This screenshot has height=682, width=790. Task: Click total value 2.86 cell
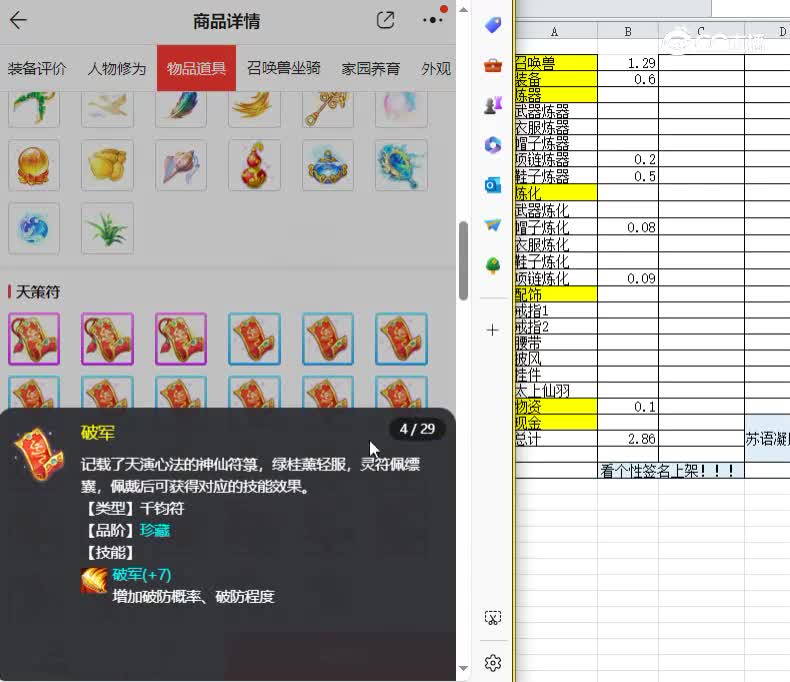(x=628, y=439)
